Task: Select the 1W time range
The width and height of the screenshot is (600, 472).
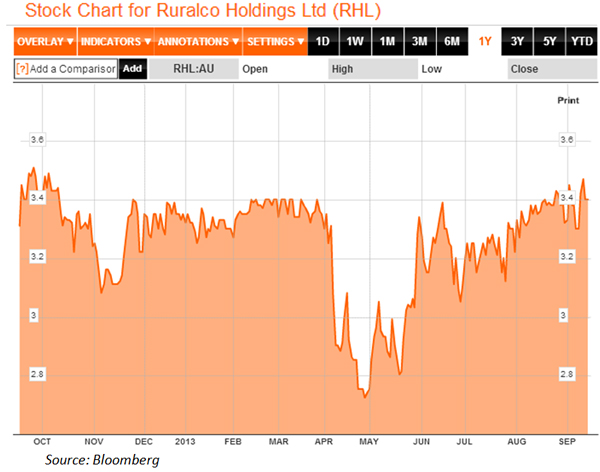Action: coord(354,42)
